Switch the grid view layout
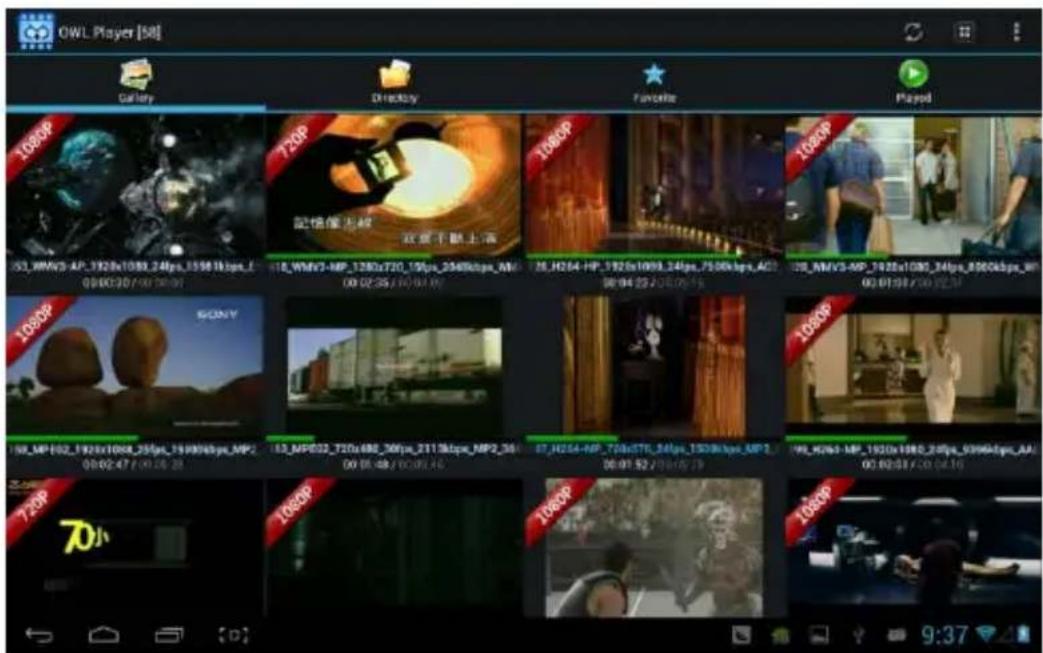Screen dimensions: 1043x653 (964, 32)
